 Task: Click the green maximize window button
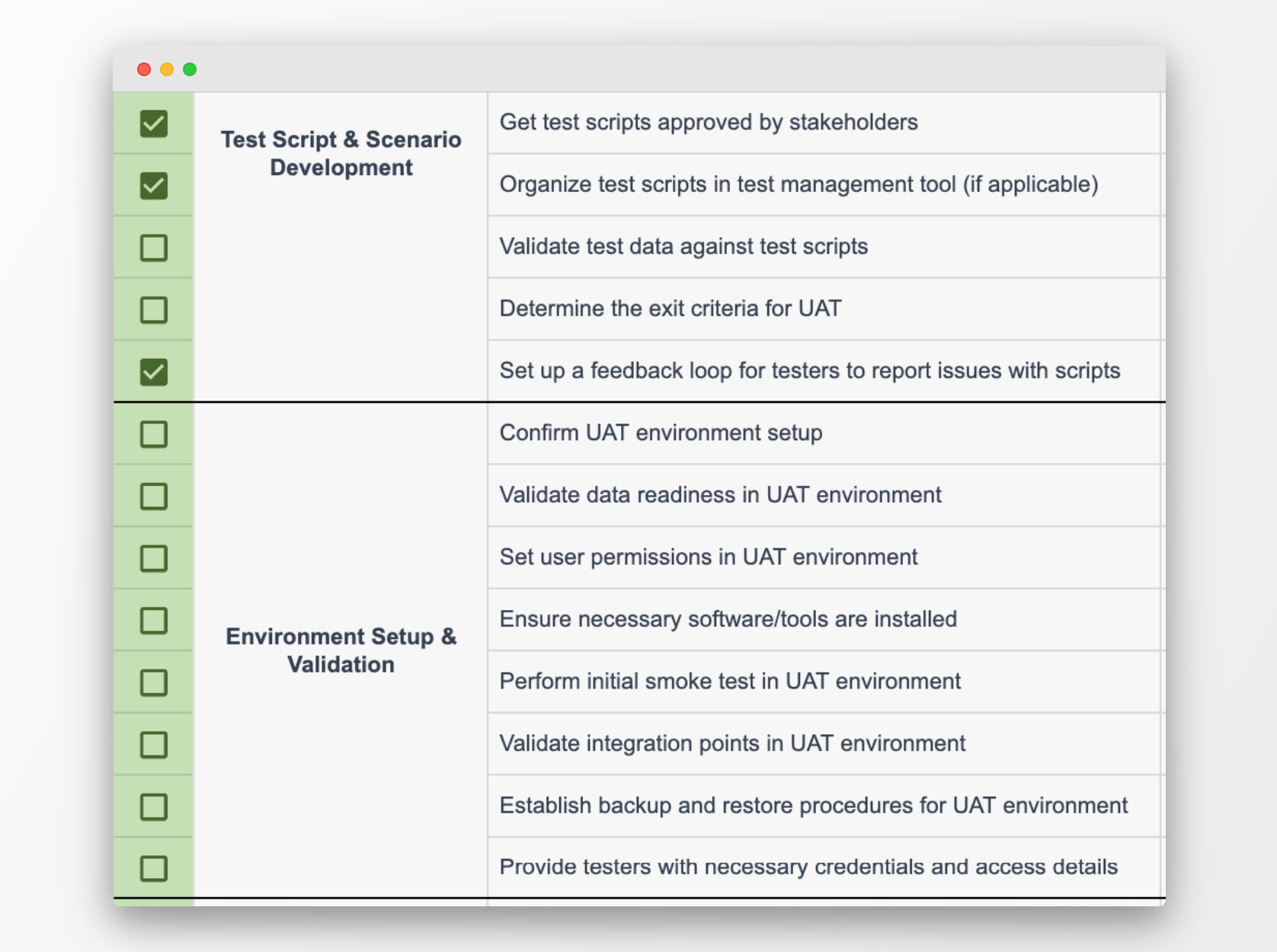point(190,69)
